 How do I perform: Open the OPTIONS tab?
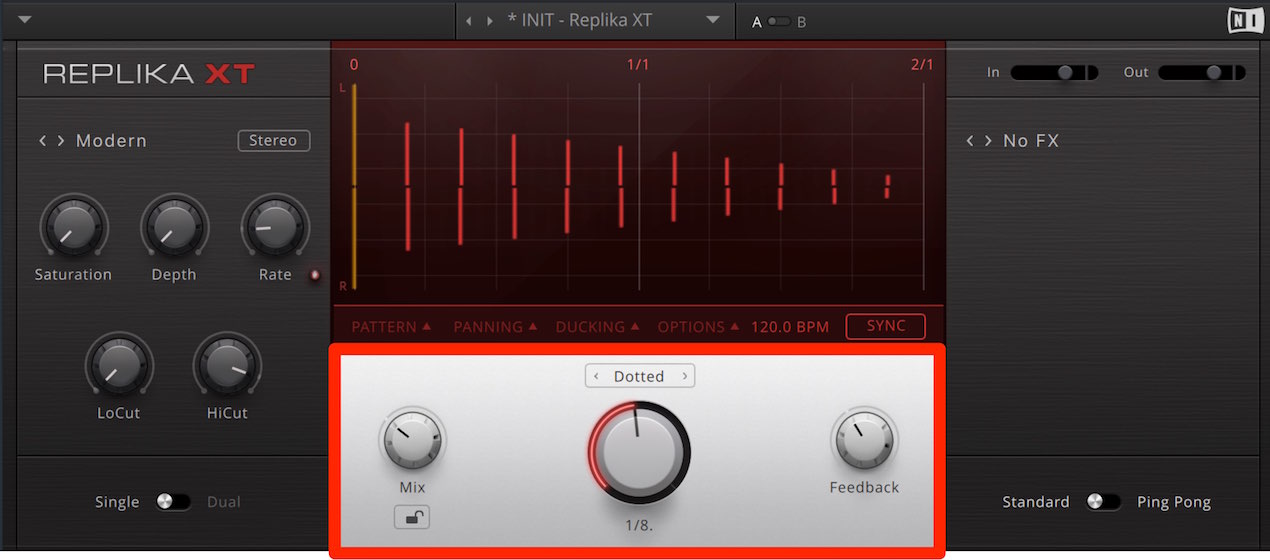[698, 327]
